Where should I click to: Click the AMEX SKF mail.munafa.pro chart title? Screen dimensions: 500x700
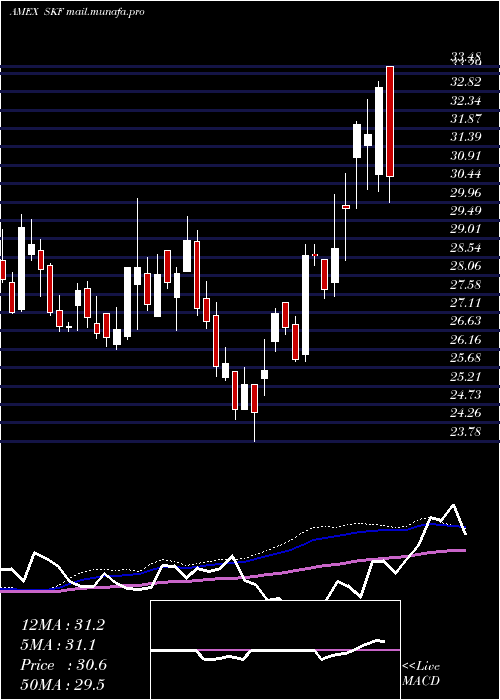point(77,12)
